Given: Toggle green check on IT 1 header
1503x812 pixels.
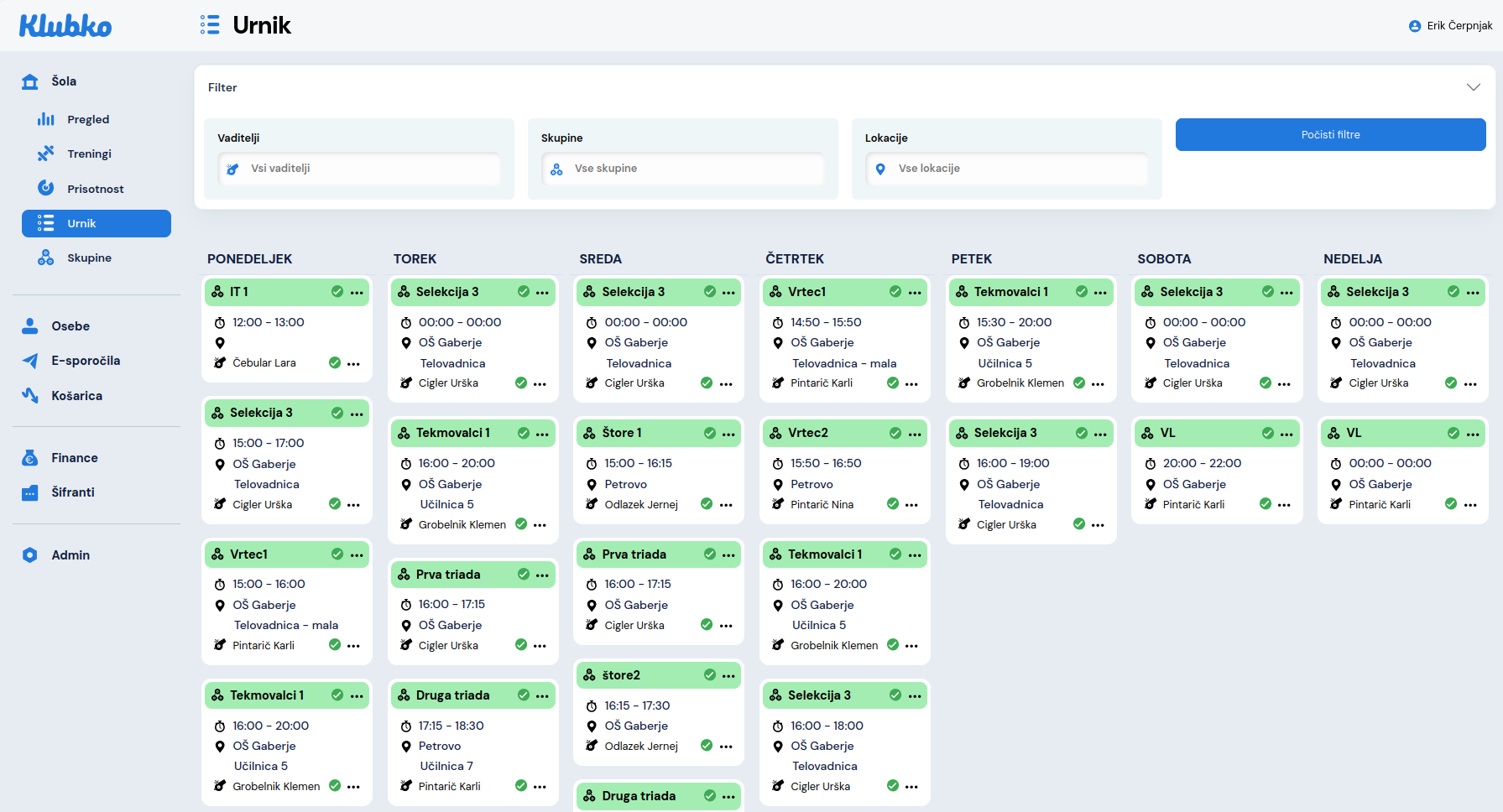Looking at the screenshot, I should coord(337,292).
